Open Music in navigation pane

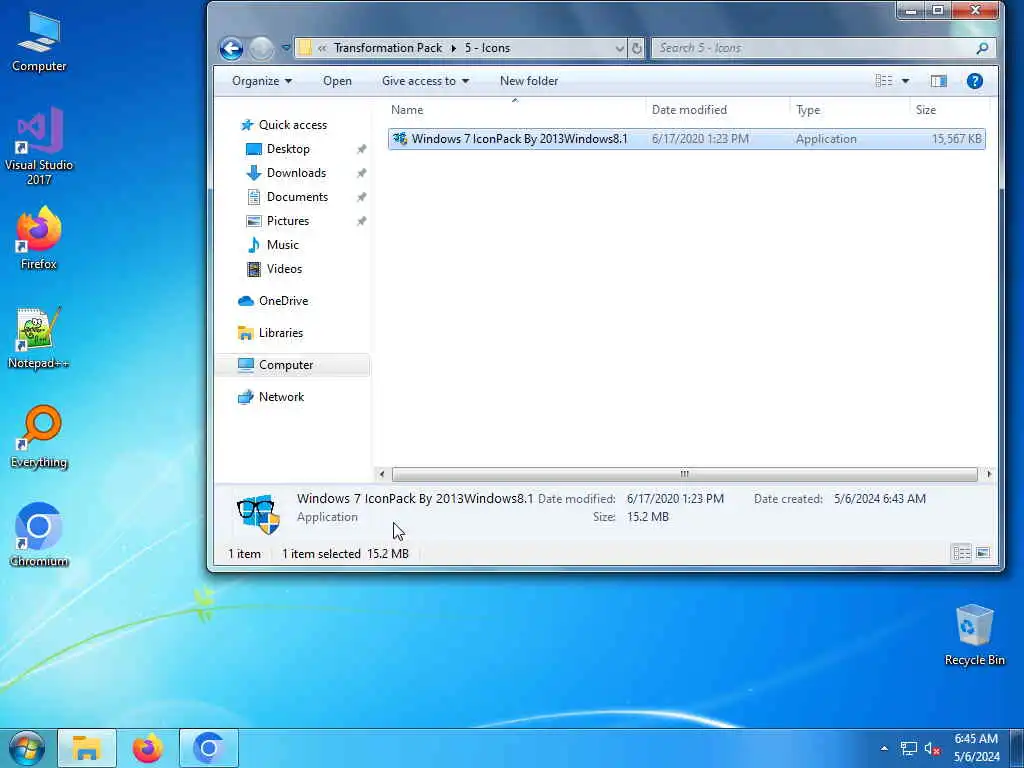[282, 245]
